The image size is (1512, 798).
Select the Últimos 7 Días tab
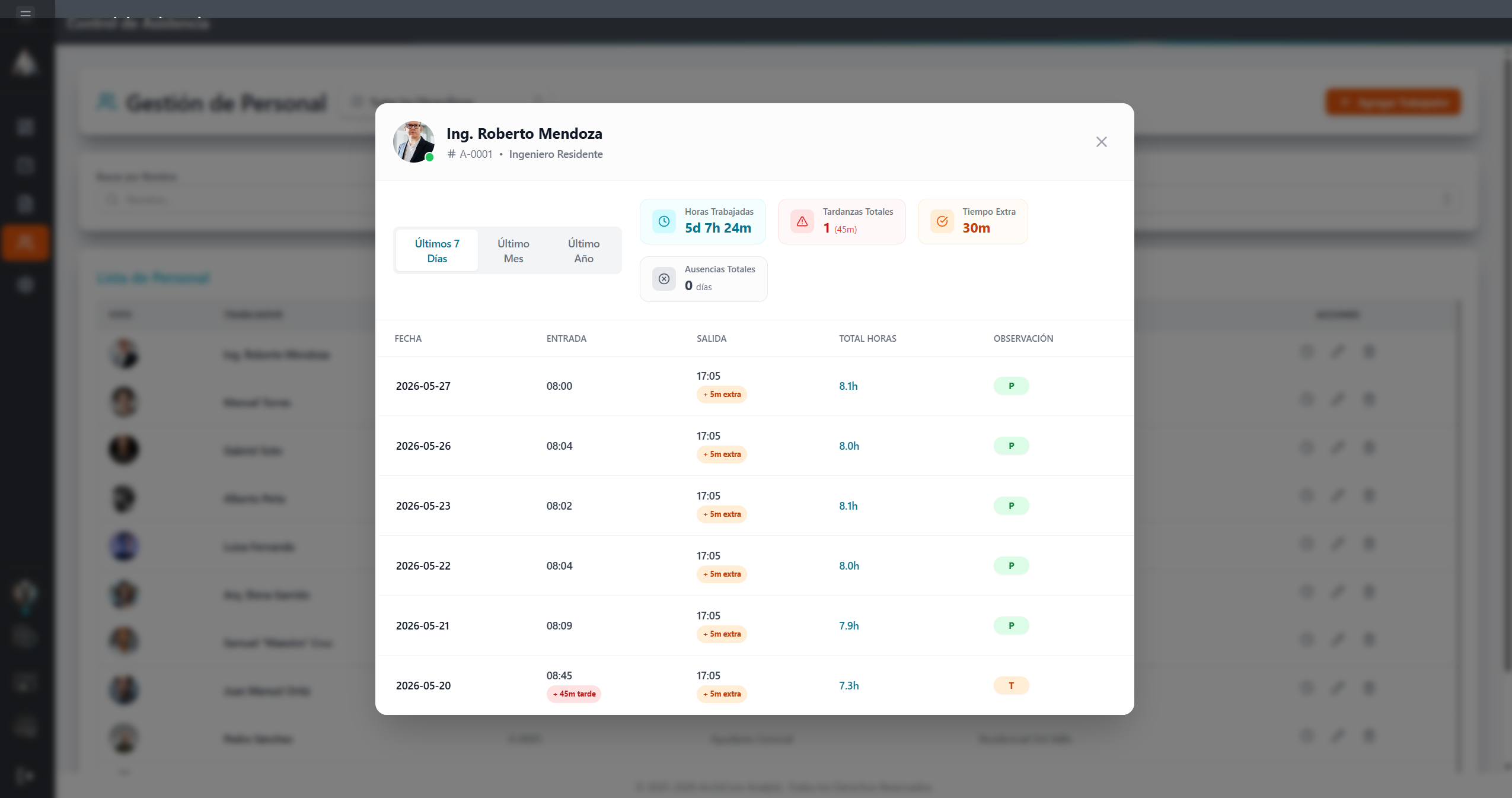click(x=437, y=250)
